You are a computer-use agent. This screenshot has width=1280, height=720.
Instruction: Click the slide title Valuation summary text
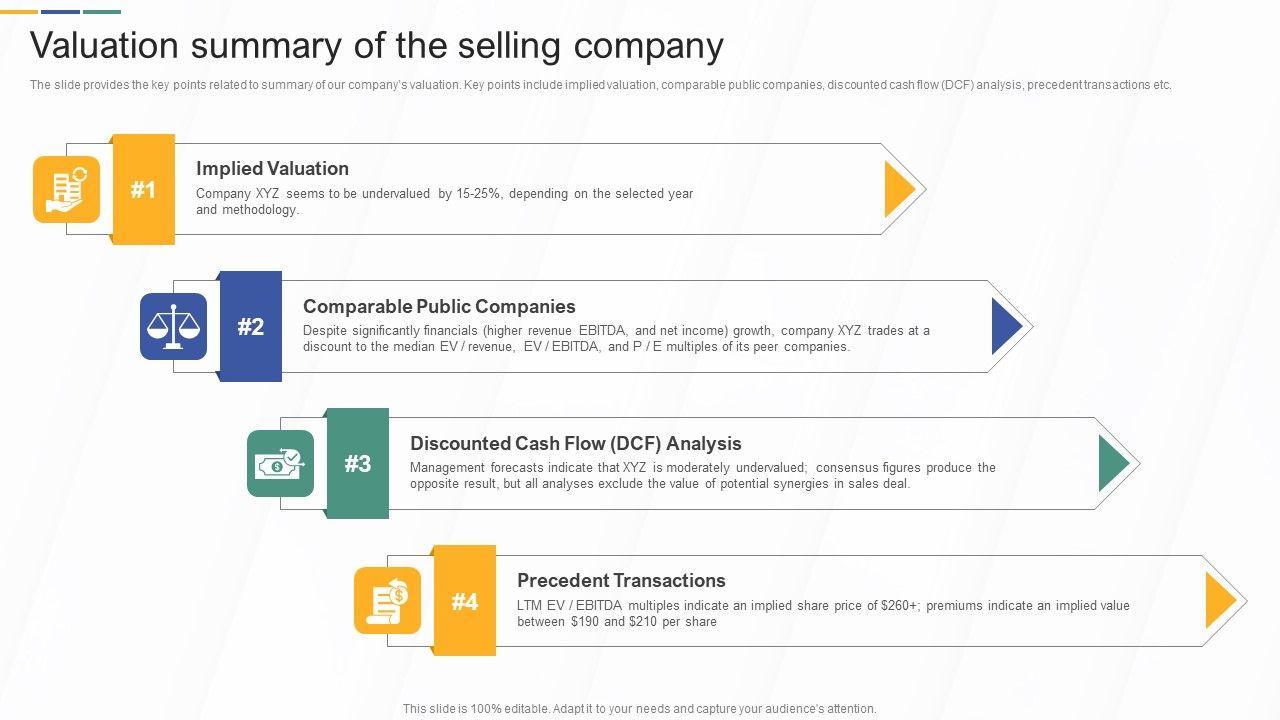click(x=377, y=46)
